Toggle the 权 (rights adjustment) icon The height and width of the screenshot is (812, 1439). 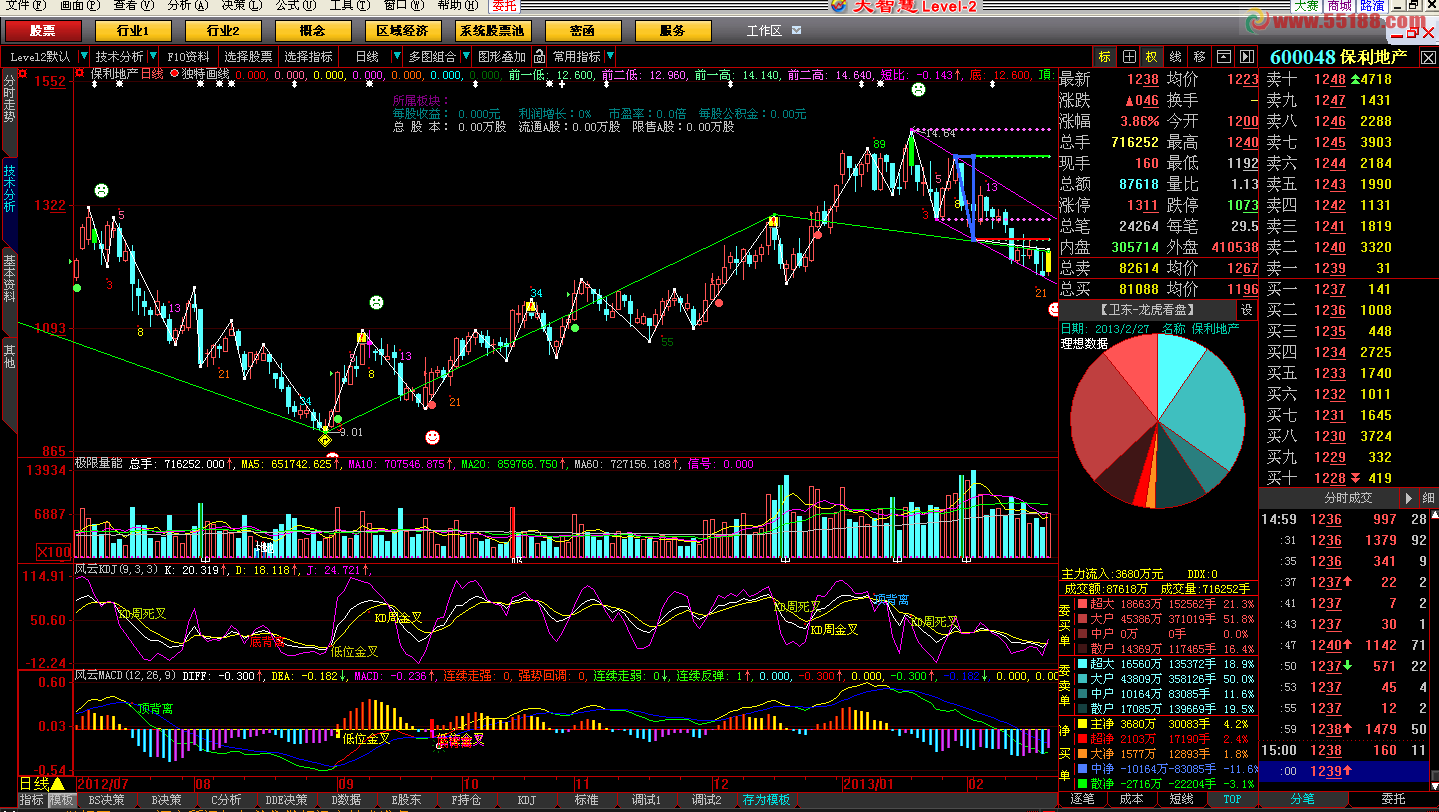(x=1152, y=56)
